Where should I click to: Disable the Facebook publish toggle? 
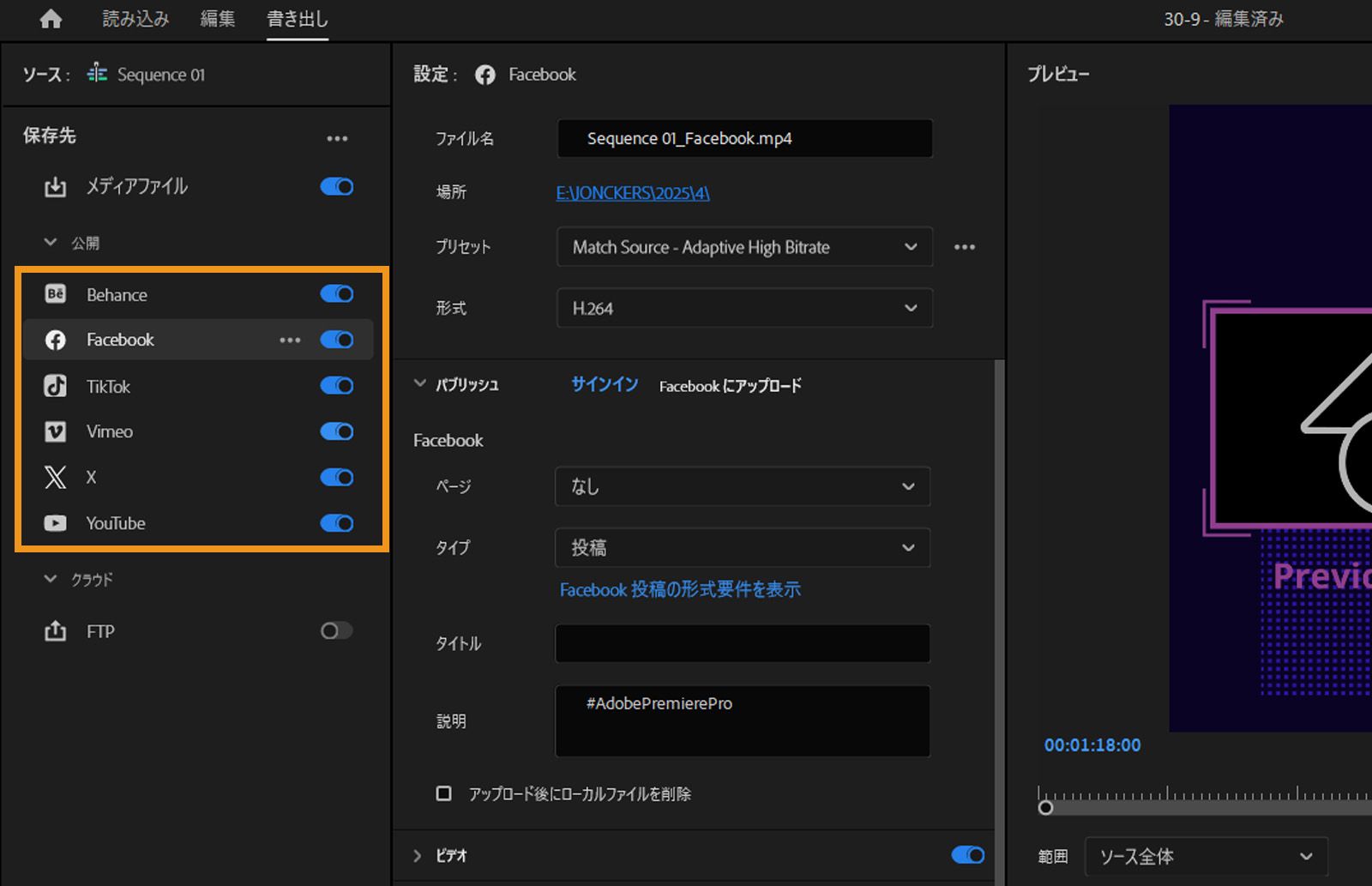click(x=338, y=340)
